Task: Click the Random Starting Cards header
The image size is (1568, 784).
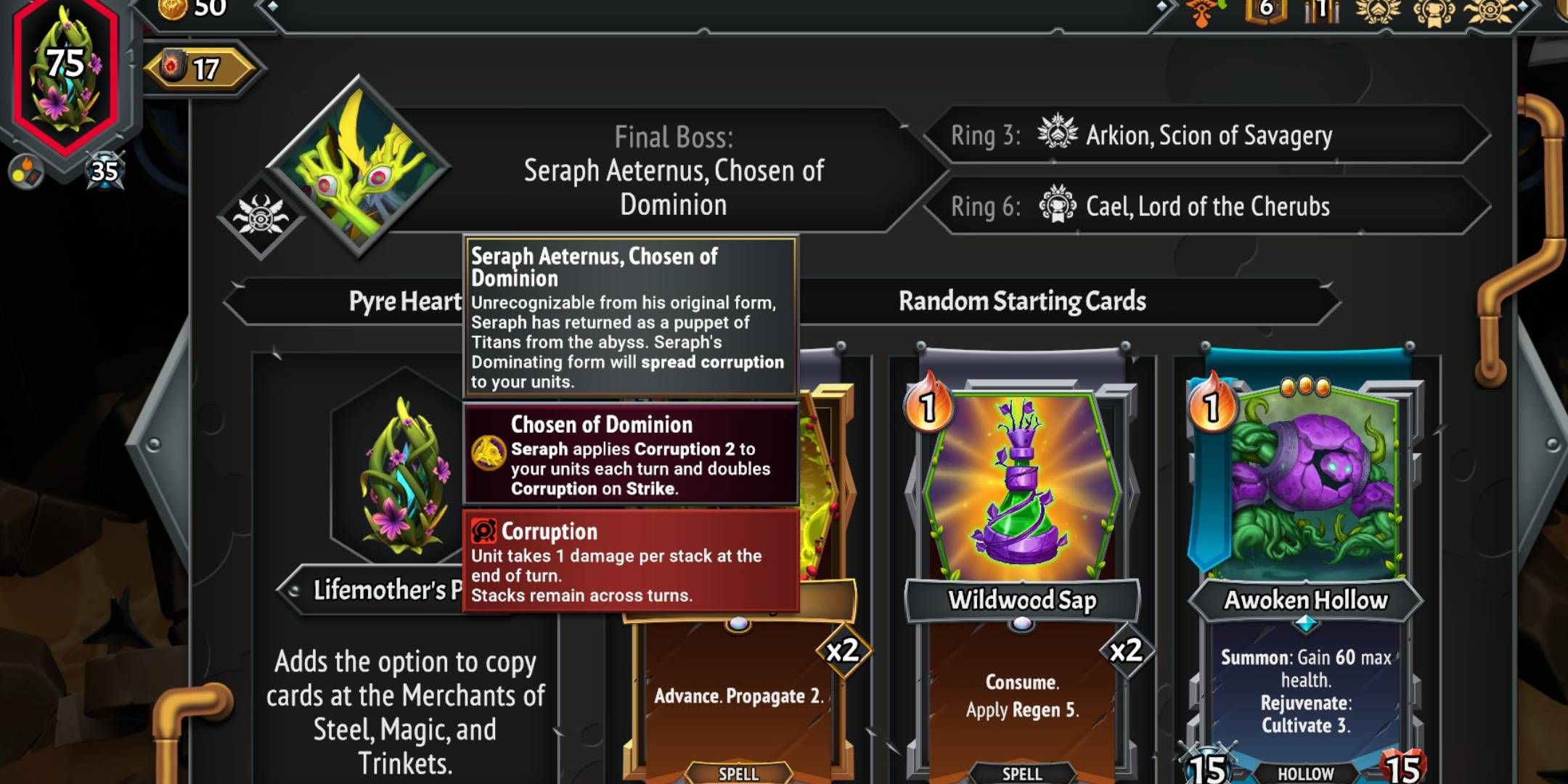Action: (x=1022, y=301)
